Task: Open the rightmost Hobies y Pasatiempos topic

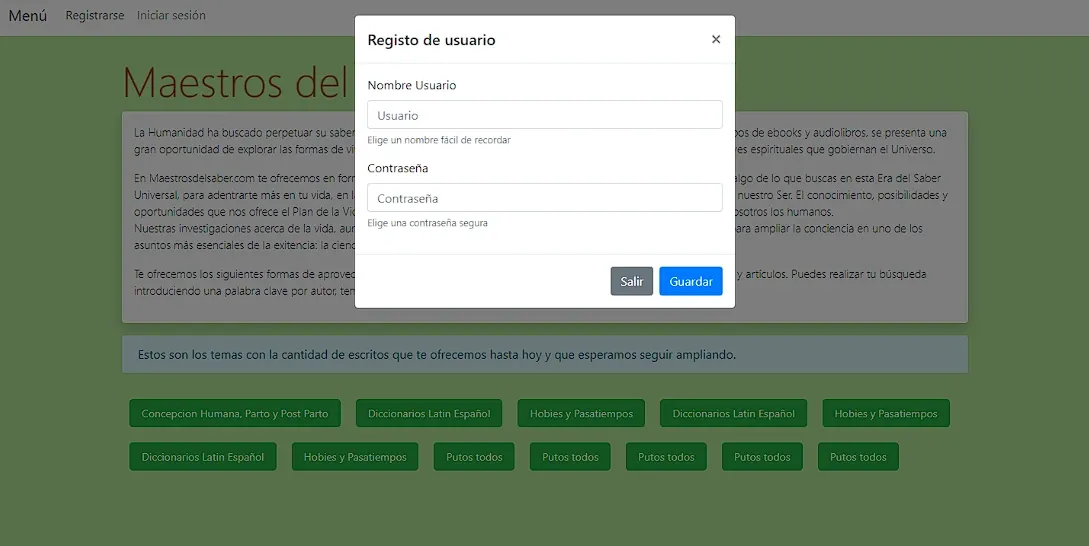Action: [x=886, y=414]
